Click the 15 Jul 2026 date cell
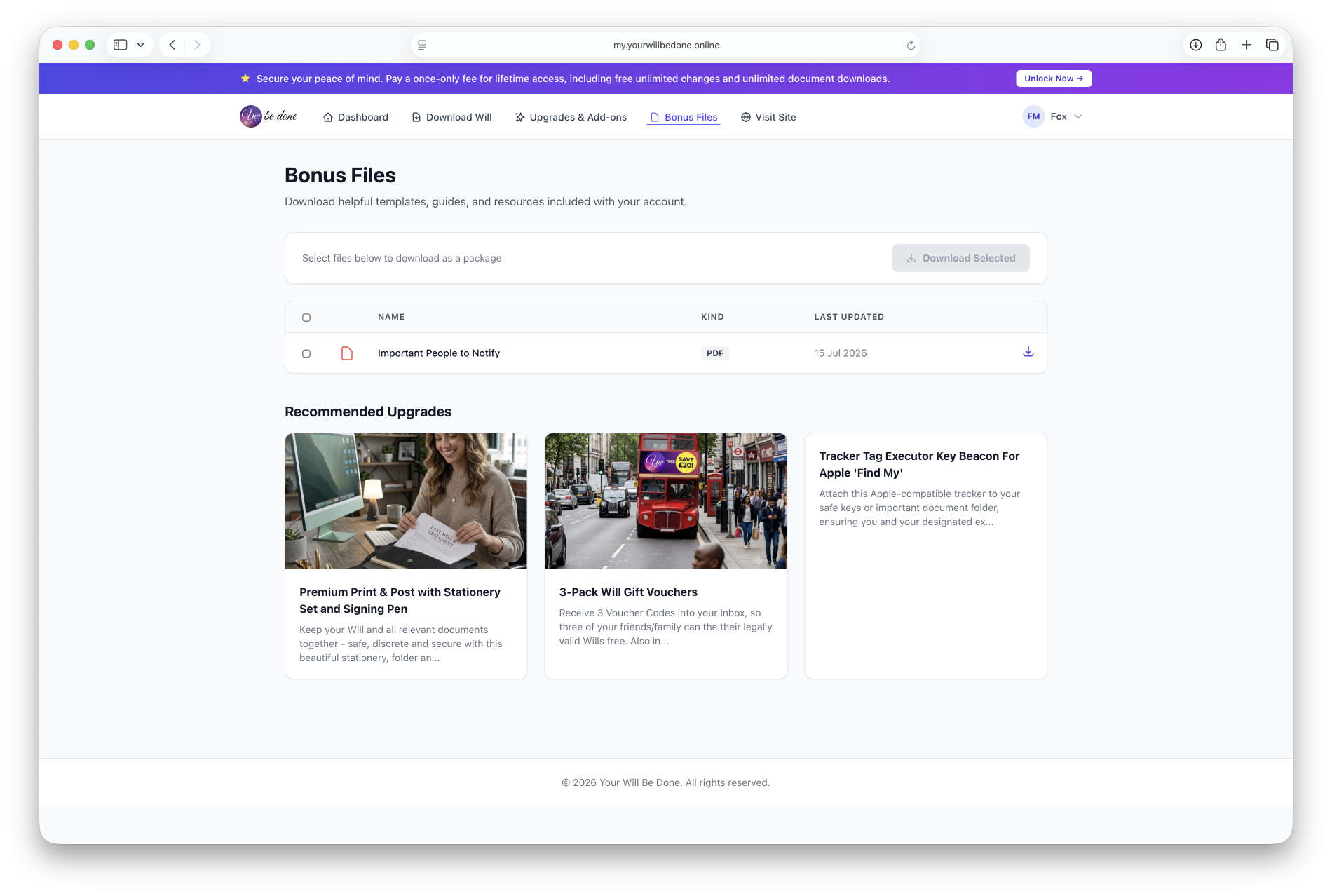The image size is (1332, 896). (x=841, y=353)
